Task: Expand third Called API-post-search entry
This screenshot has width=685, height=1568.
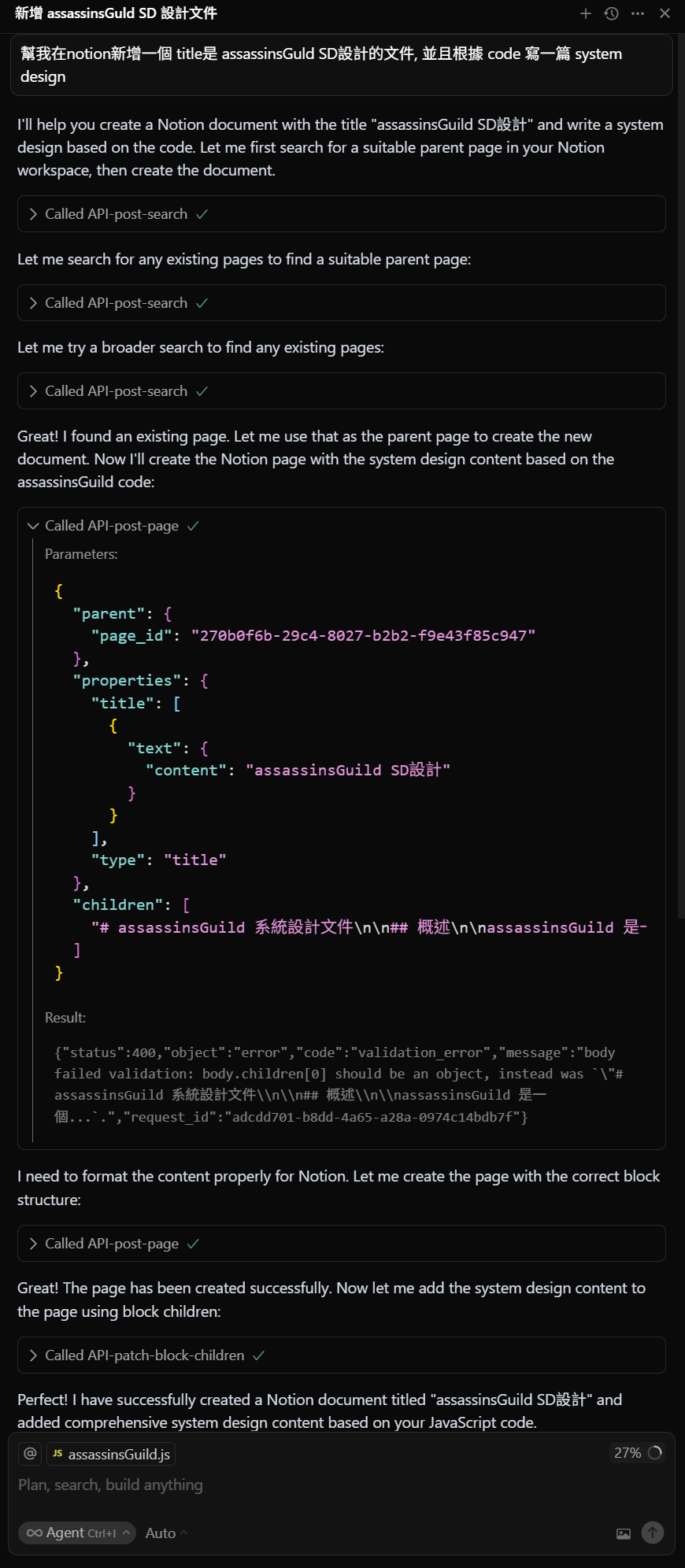Action: [x=342, y=391]
